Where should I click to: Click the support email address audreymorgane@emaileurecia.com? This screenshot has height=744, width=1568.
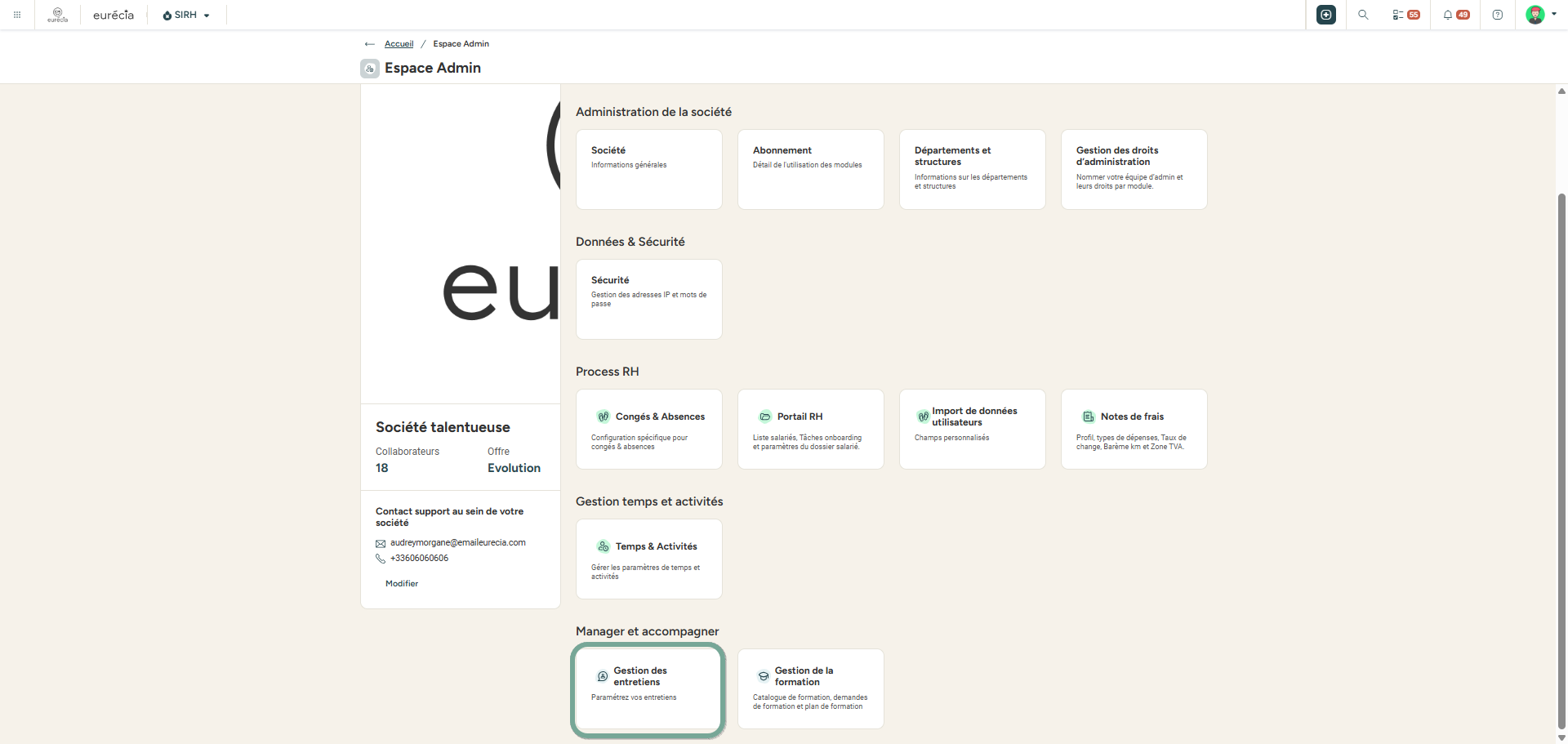coord(458,542)
